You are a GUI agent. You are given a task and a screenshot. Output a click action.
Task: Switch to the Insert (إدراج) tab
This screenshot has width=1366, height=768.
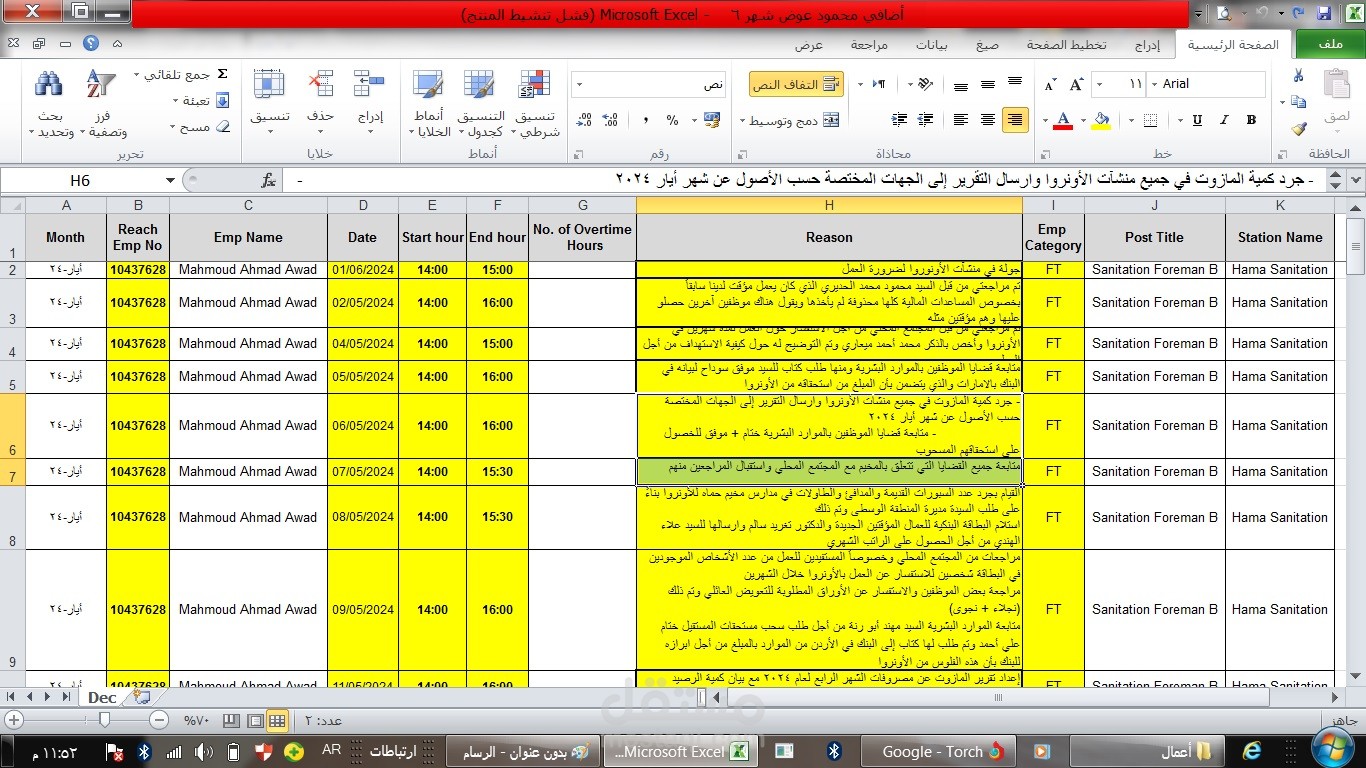(1146, 45)
